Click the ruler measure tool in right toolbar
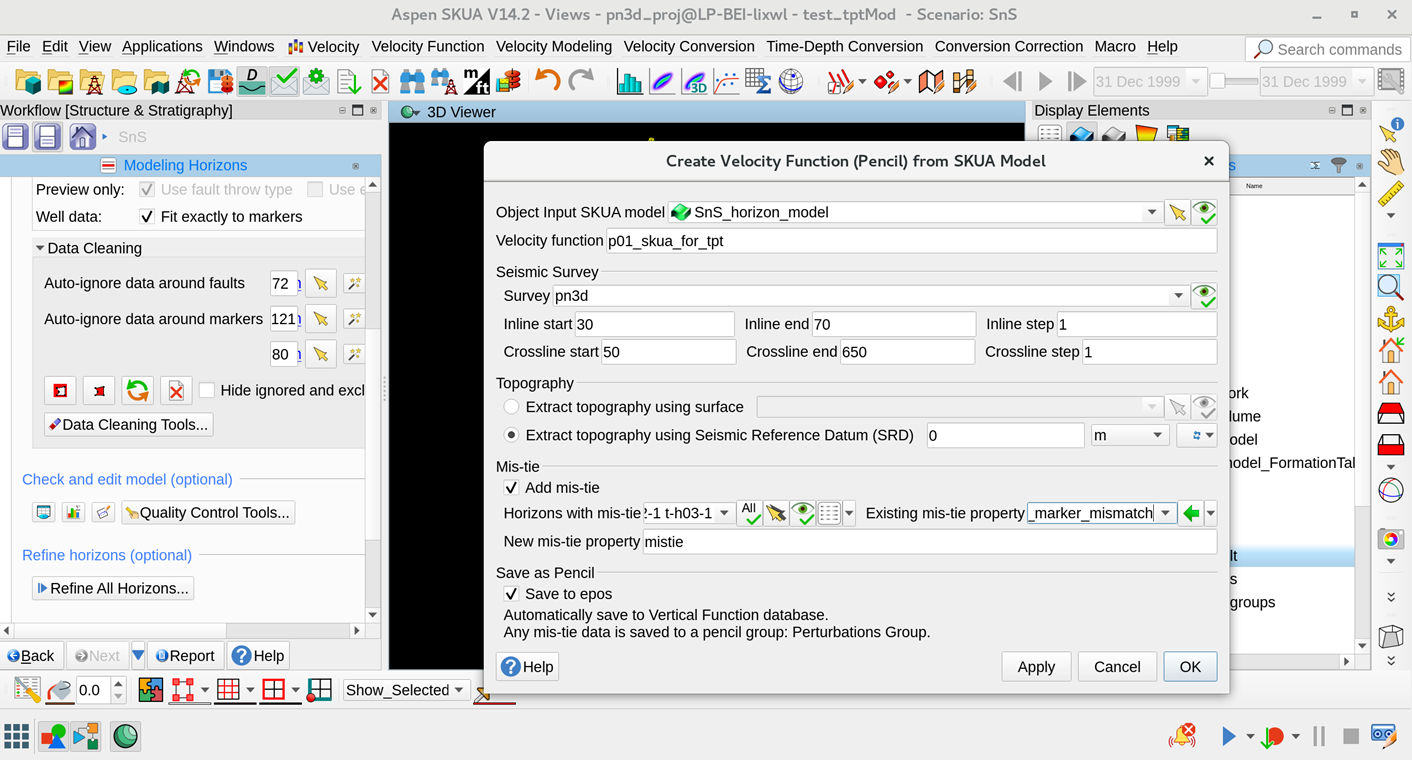The height and width of the screenshot is (760, 1412). (x=1390, y=192)
